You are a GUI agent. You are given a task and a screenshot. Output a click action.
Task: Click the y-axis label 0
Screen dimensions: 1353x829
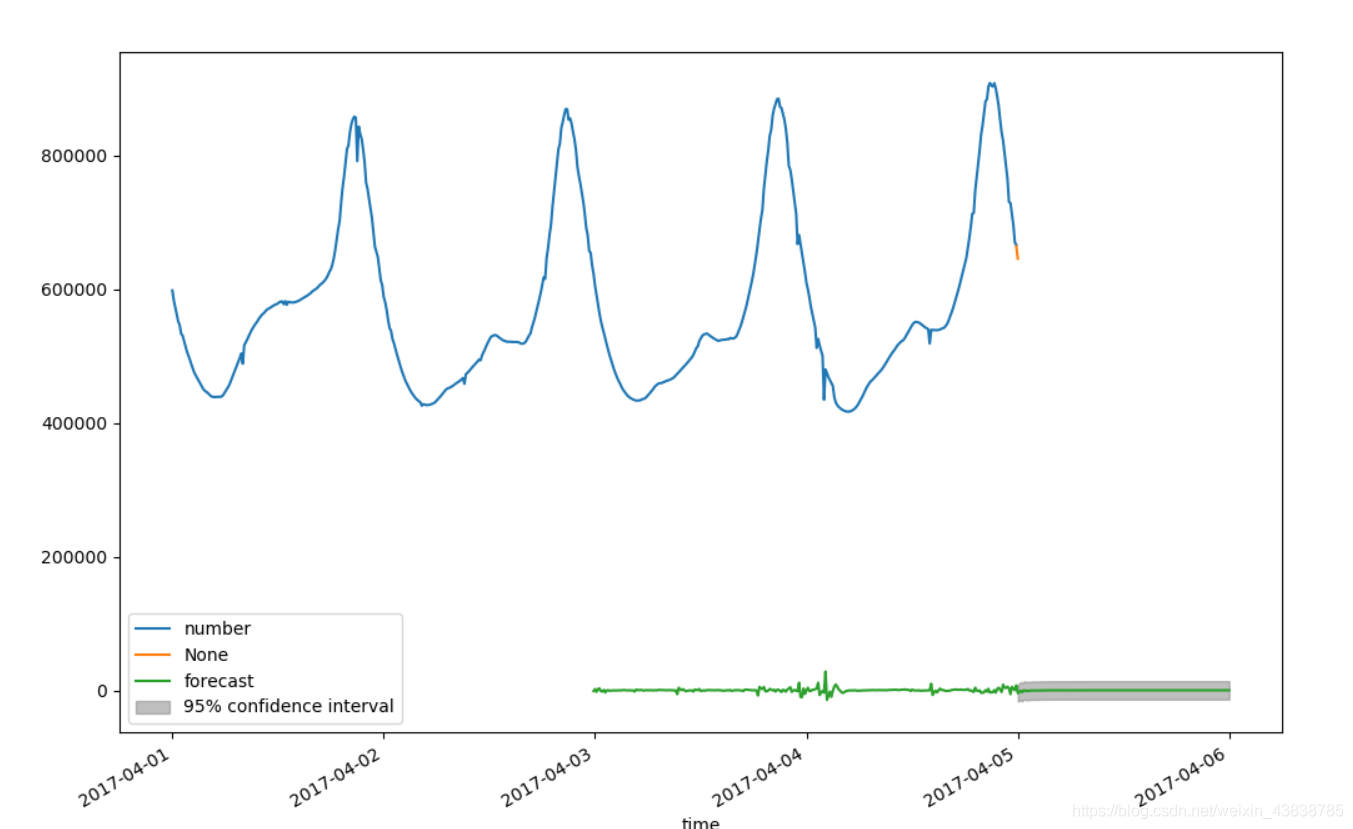pyautogui.click(x=101, y=691)
